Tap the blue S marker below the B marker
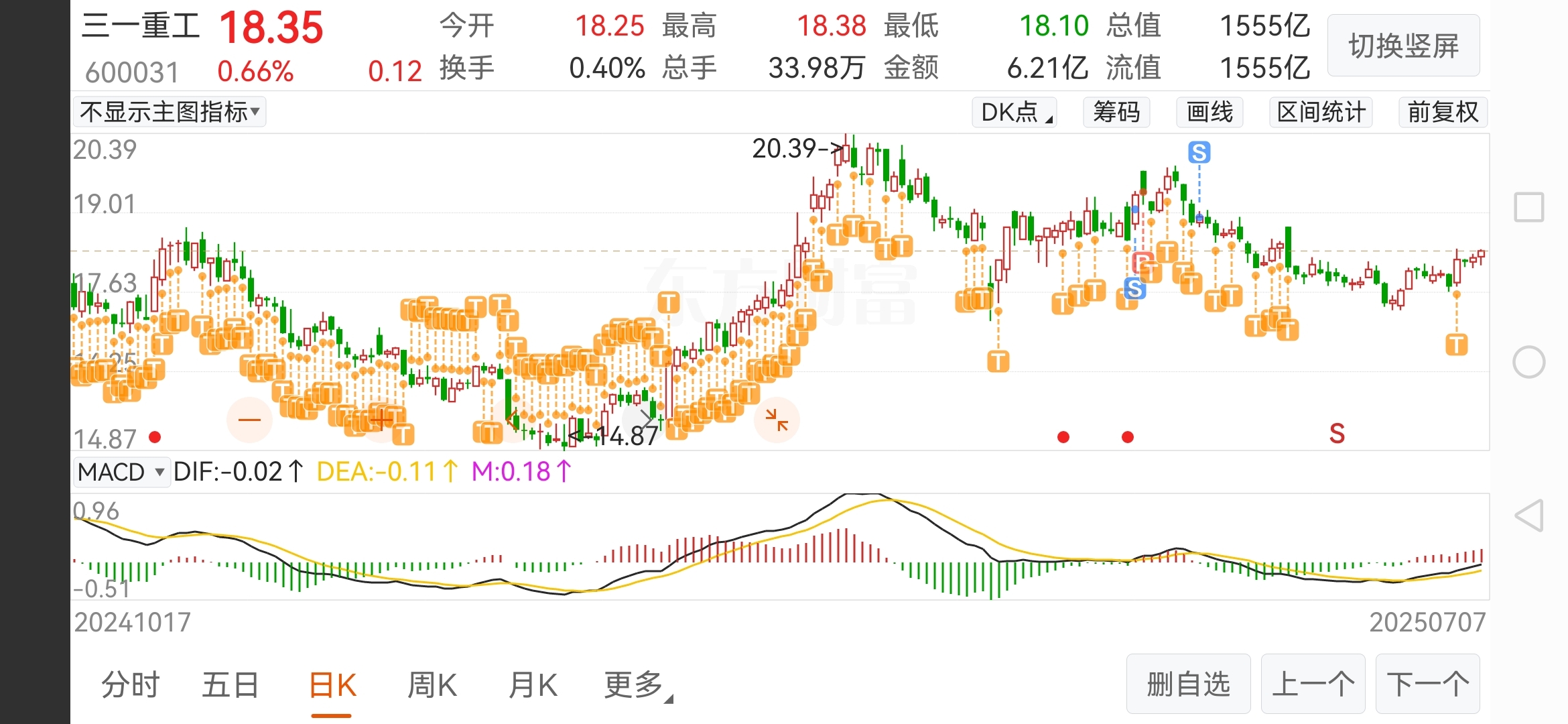Image resolution: width=1568 pixels, height=724 pixels. click(1134, 289)
